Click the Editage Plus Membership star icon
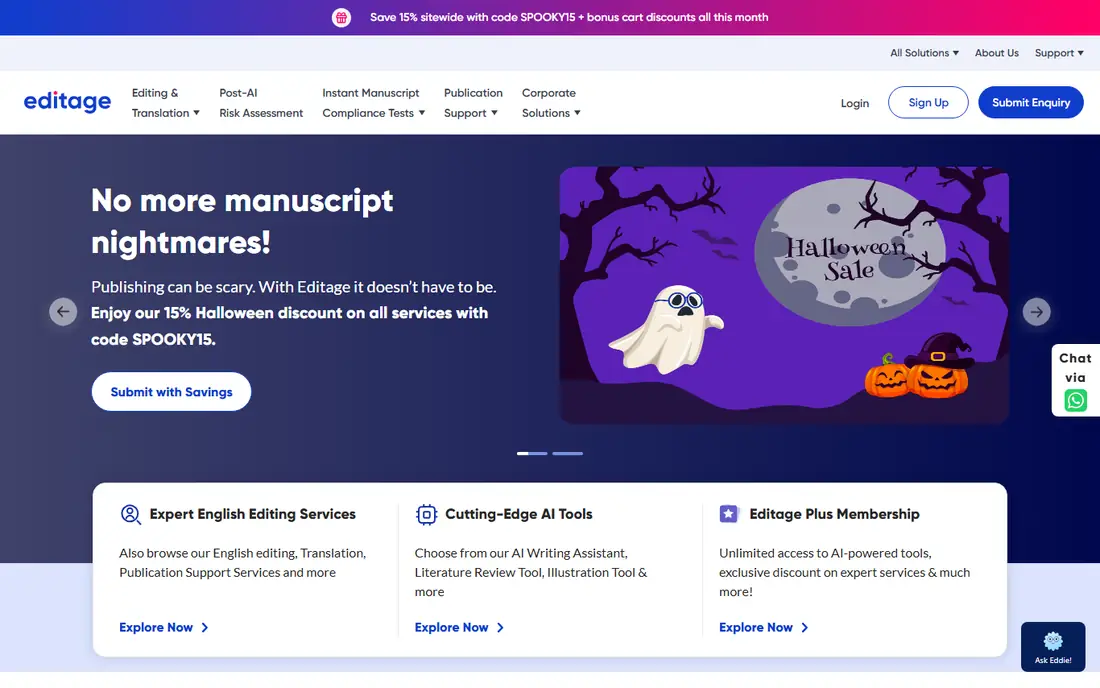Image resolution: width=1100 pixels, height=688 pixels. [729, 514]
